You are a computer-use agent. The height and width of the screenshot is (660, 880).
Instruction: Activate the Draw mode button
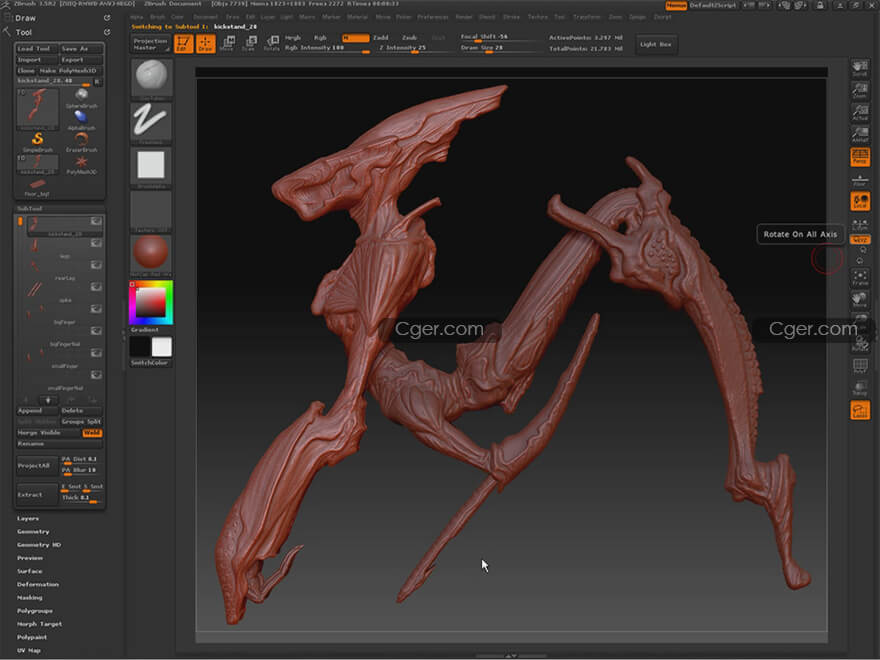pos(205,44)
